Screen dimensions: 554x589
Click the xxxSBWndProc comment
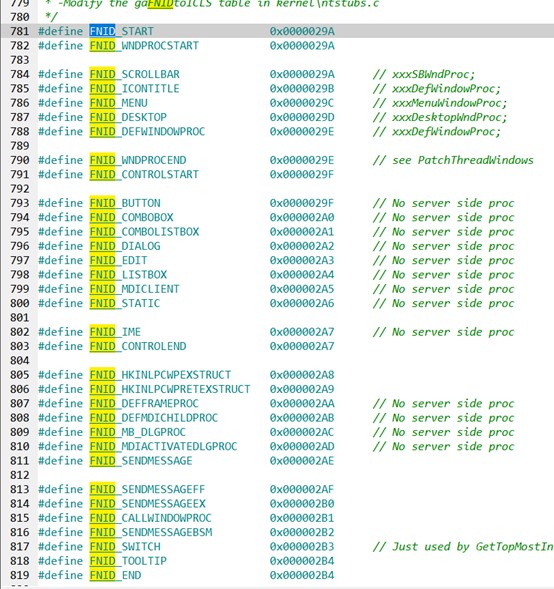[x=424, y=74]
